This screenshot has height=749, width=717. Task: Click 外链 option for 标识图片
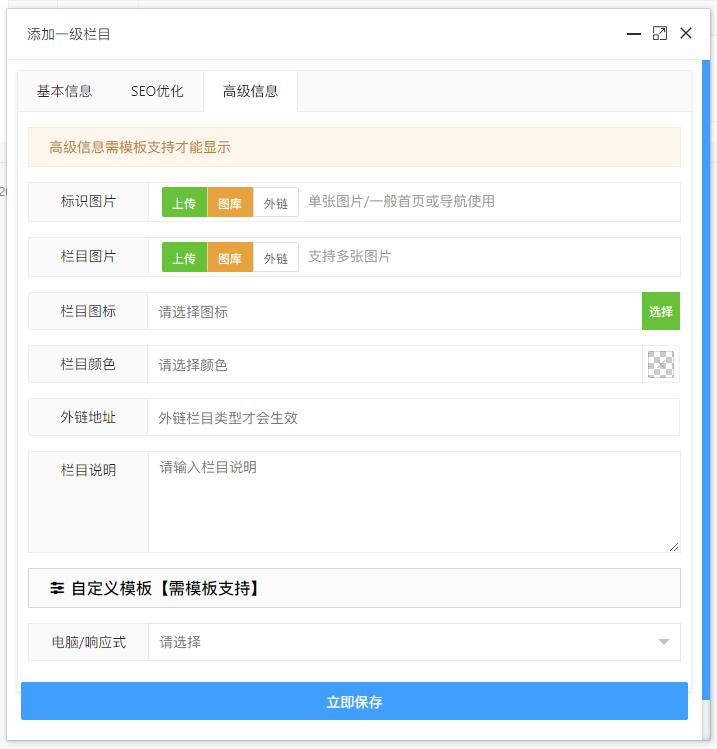click(275, 203)
